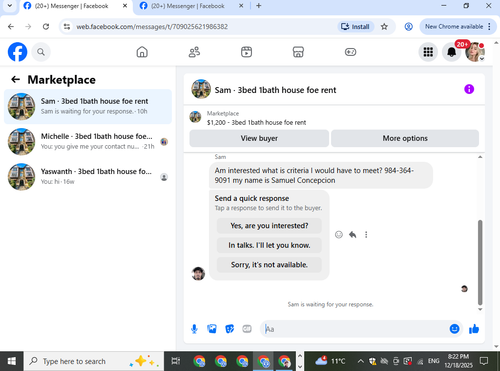Switch to the first Messenger browser tab
This screenshot has width=500, height=371.
(71, 6)
